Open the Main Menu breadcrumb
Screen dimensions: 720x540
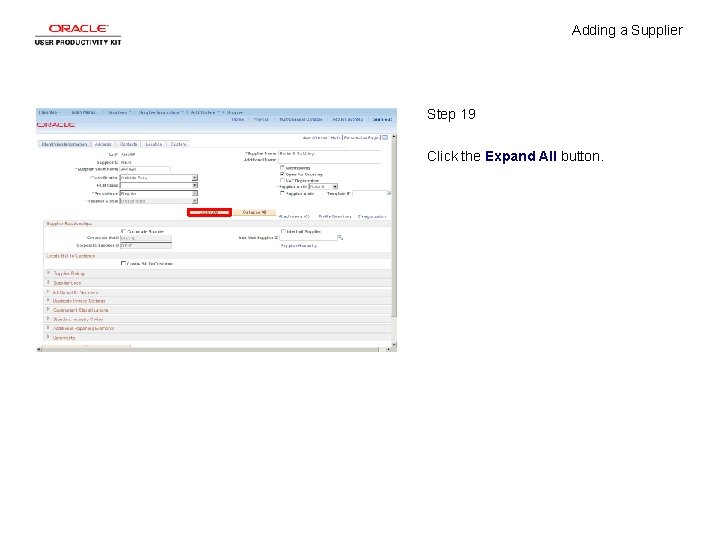(x=84, y=112)
